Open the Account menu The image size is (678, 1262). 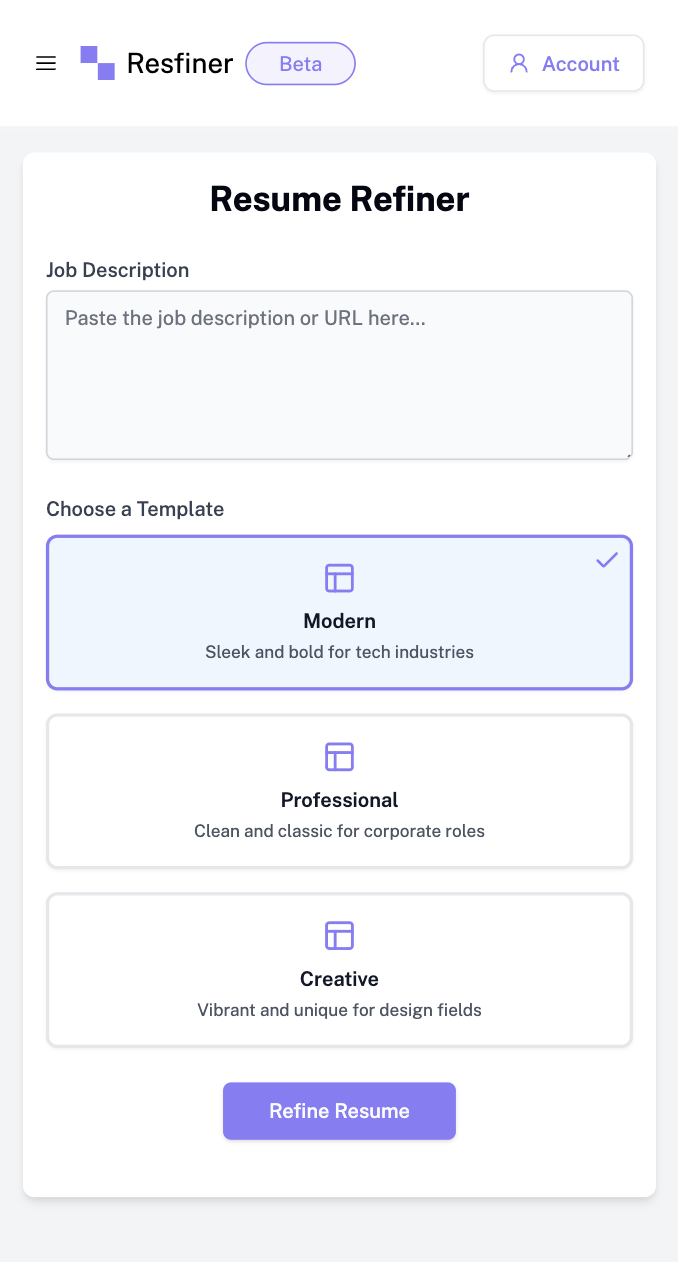coord(564,64)
